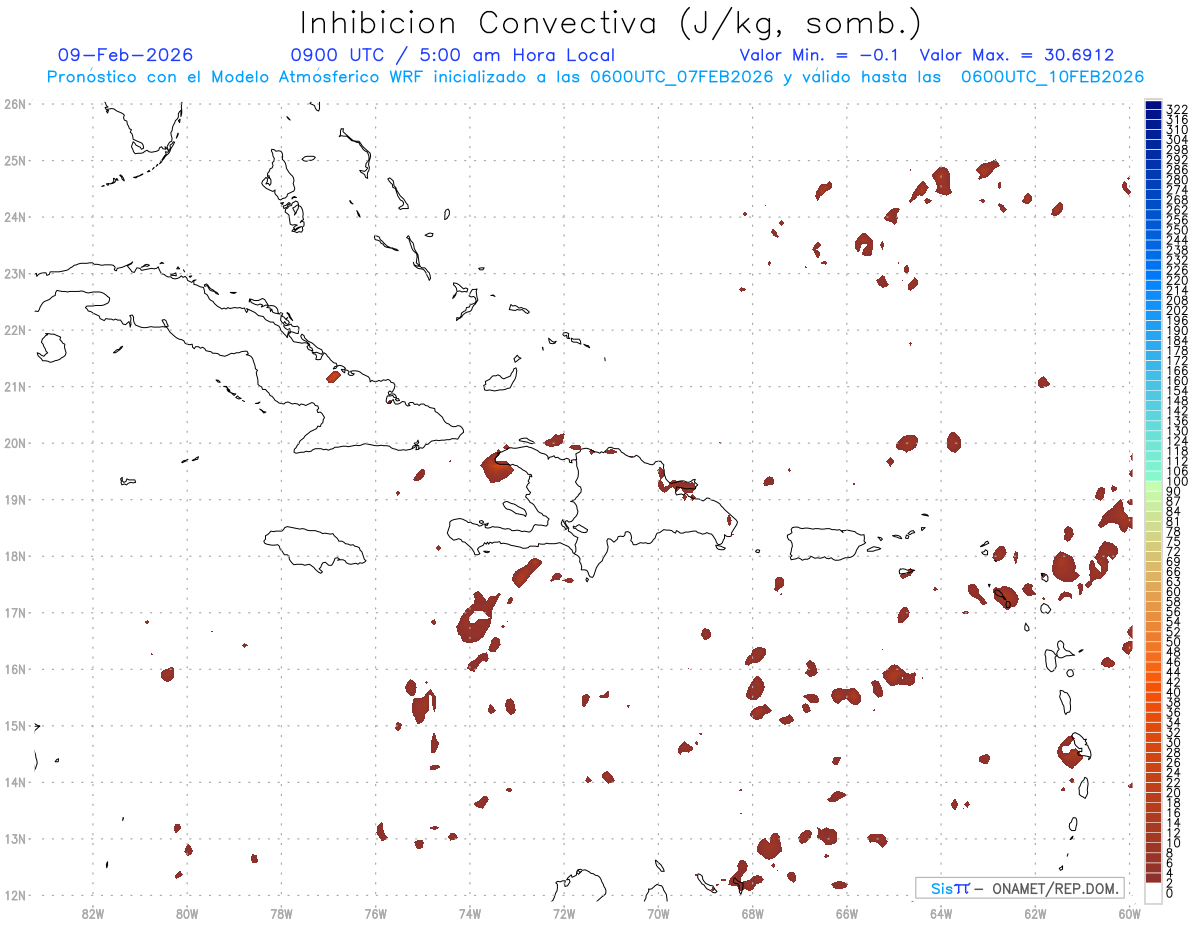1200x927 pixels.
Task: Click the 'ONAMET/REP.DOM.' credit box
Action: click(1019, 888)
